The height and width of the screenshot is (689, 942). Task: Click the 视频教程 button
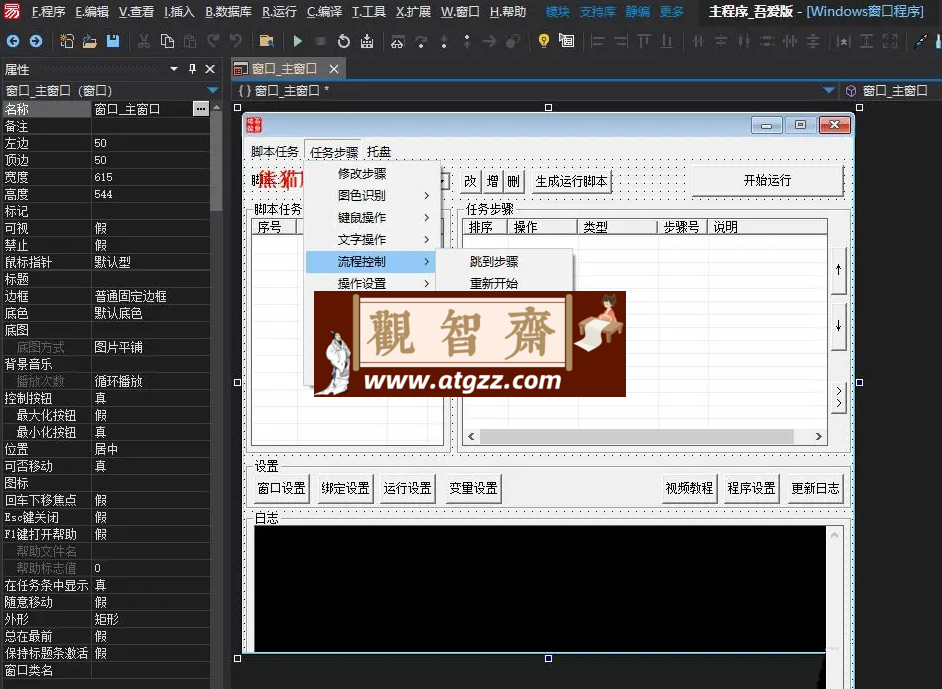coord(689,488)
